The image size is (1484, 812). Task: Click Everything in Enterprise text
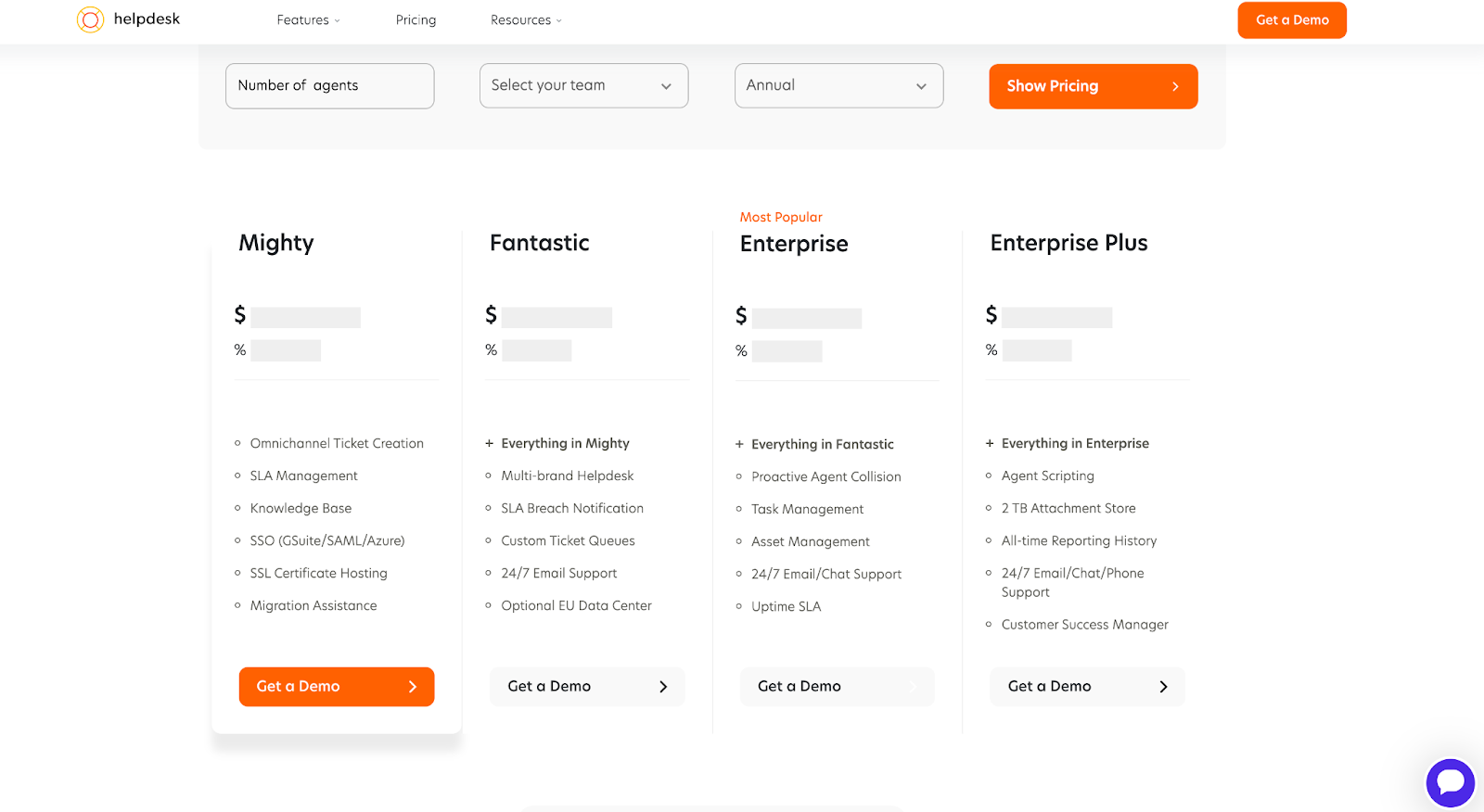click(x=1075, y=444)
